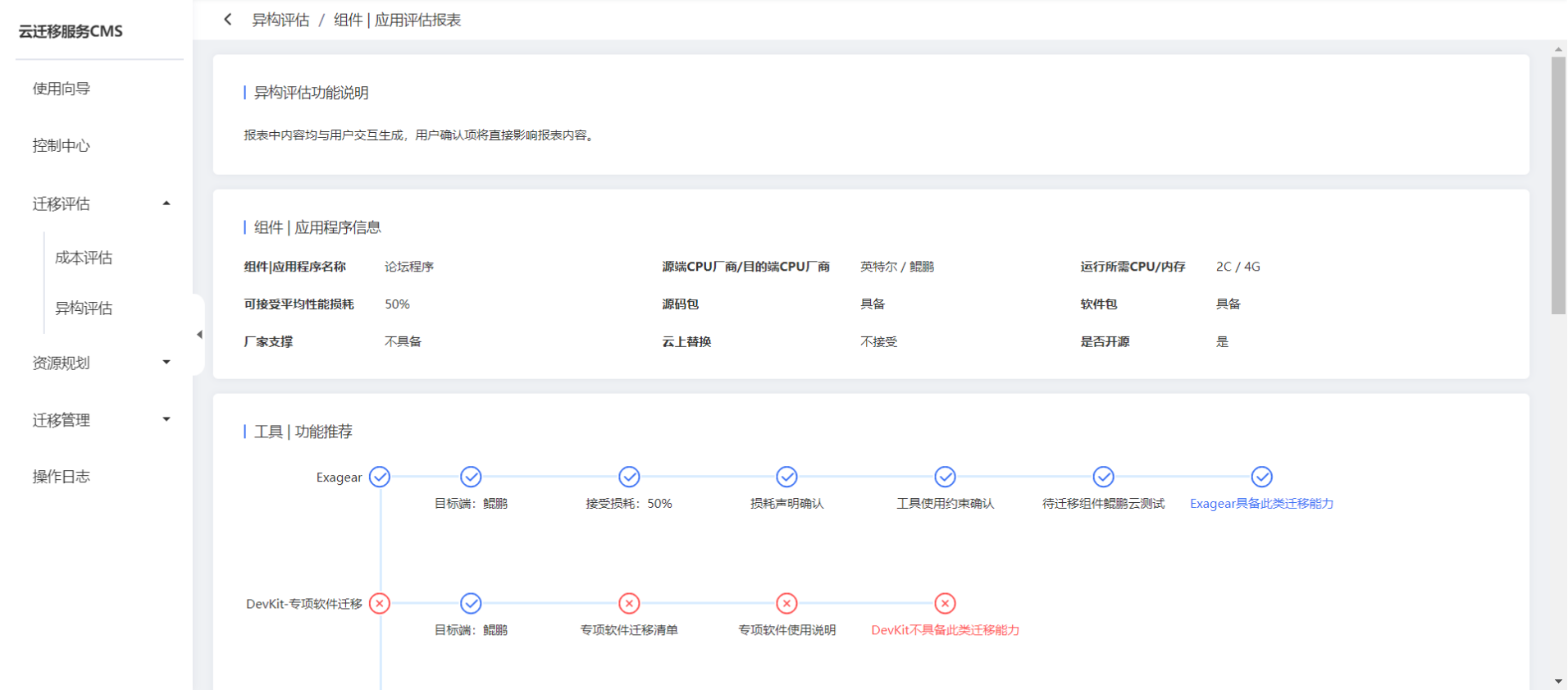Image resolution: width=1568 pixels, height=690 pixels.
Task: Click check icon above 待迁移组件鲲鹏云测试
Action: coord(1103,477)
